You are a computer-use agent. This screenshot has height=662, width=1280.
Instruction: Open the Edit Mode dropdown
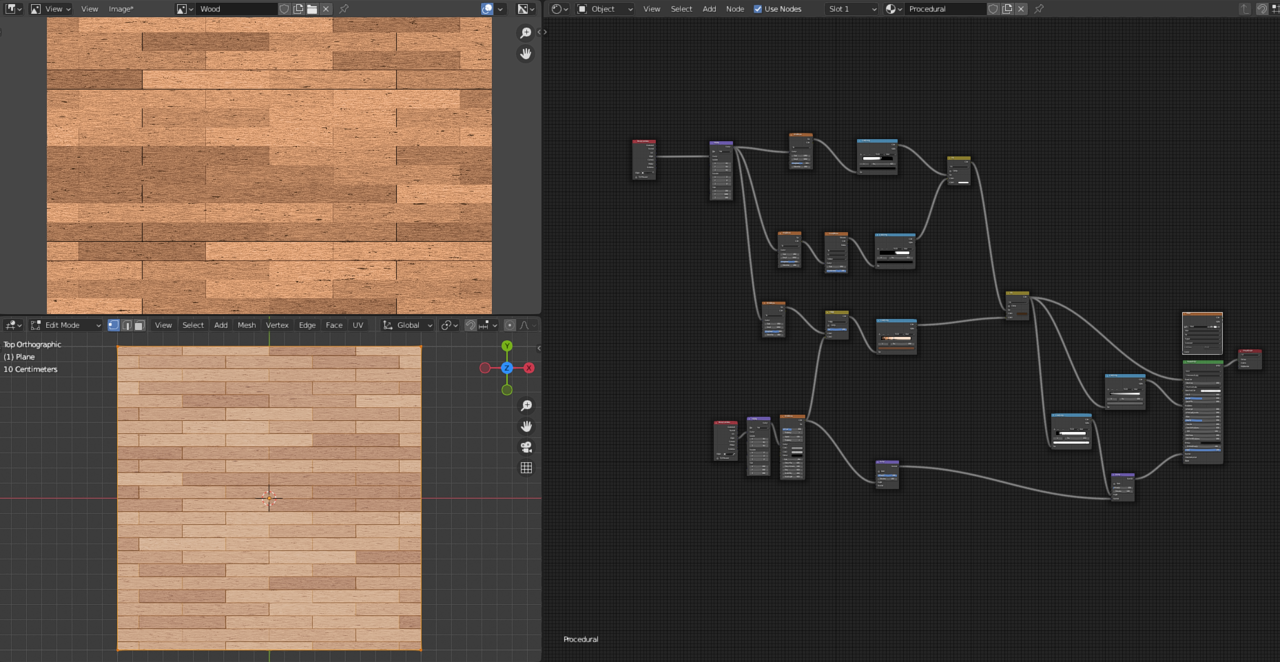[x=63, y=325]
